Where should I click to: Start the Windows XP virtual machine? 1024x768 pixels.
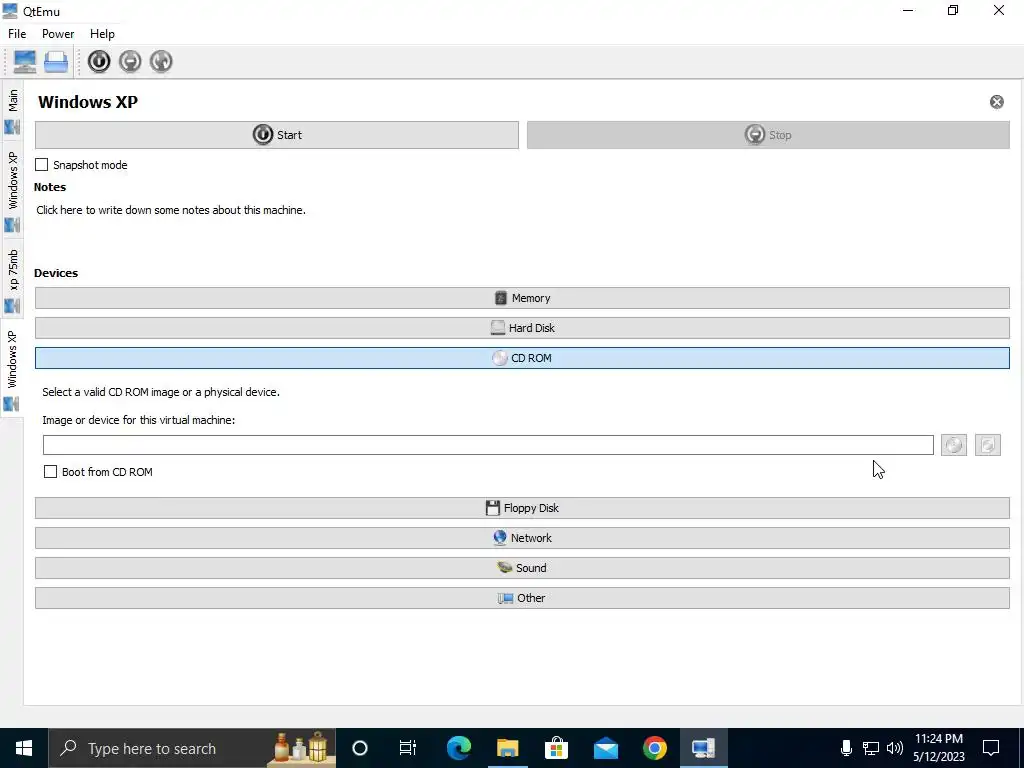277,135
